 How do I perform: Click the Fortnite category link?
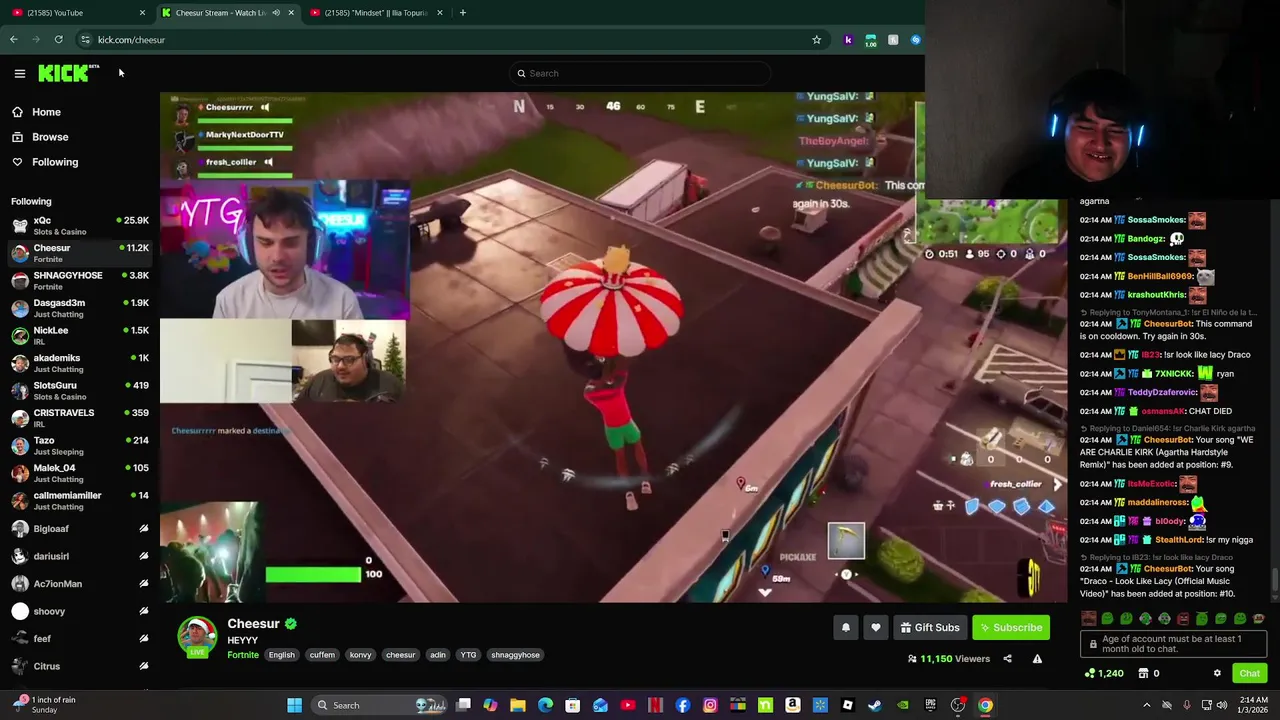[243, 655]
